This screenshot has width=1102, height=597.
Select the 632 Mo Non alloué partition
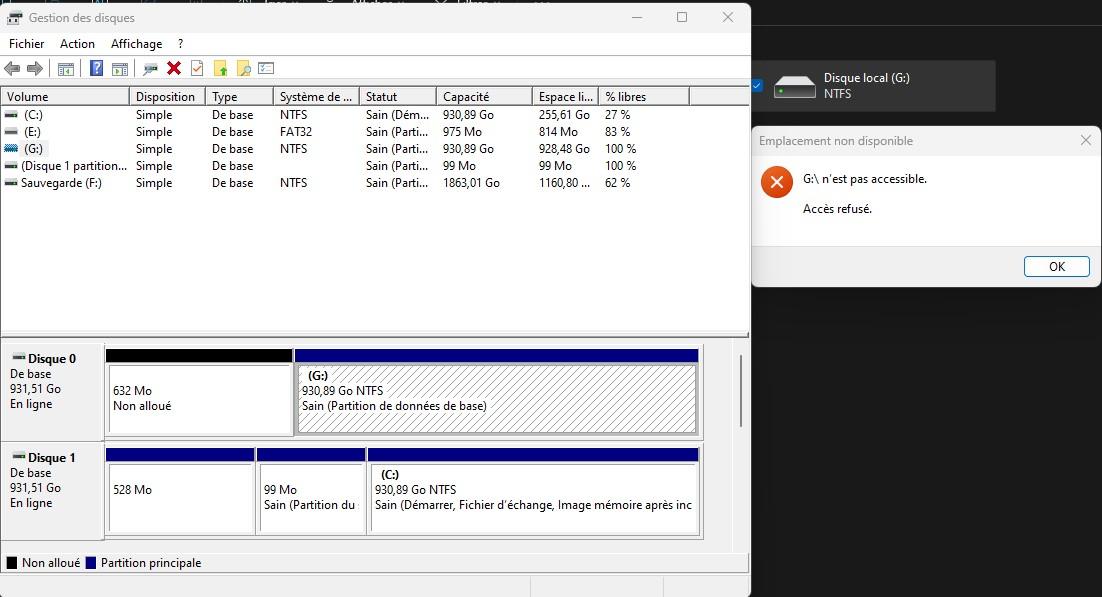click(x=199, y=392)
